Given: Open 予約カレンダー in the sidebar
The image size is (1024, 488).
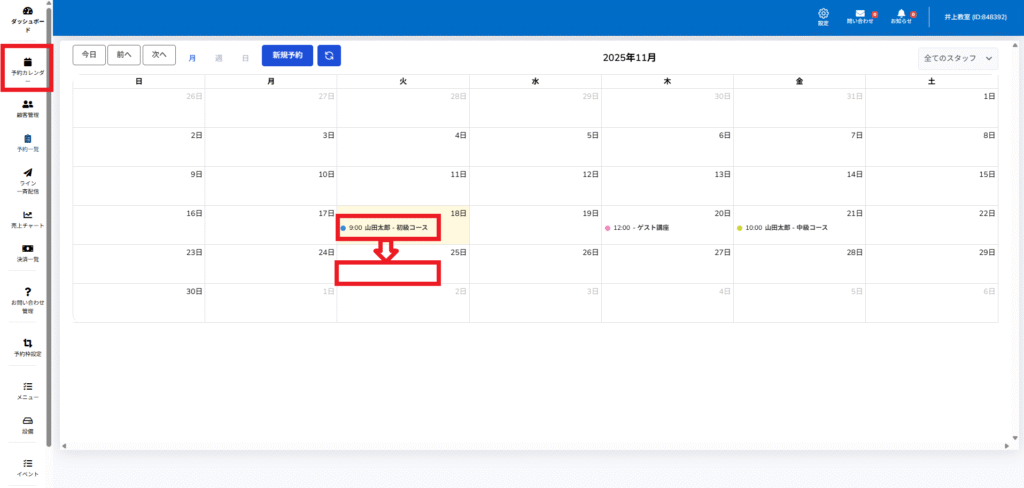Looking at the screenshot, I should coord(28,62).
